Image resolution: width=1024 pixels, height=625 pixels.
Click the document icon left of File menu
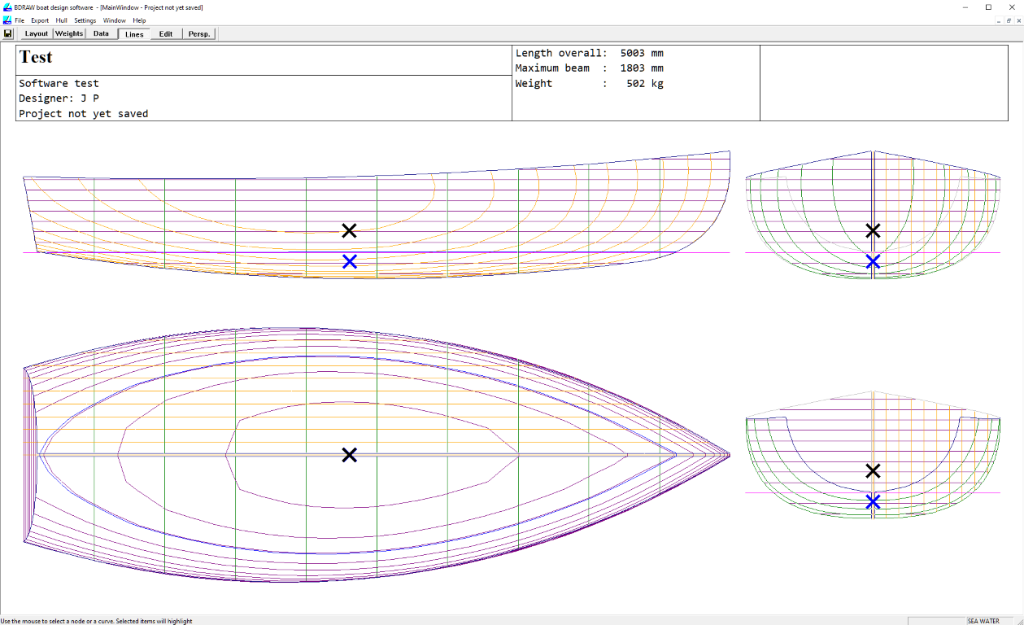tap(6, 20)
